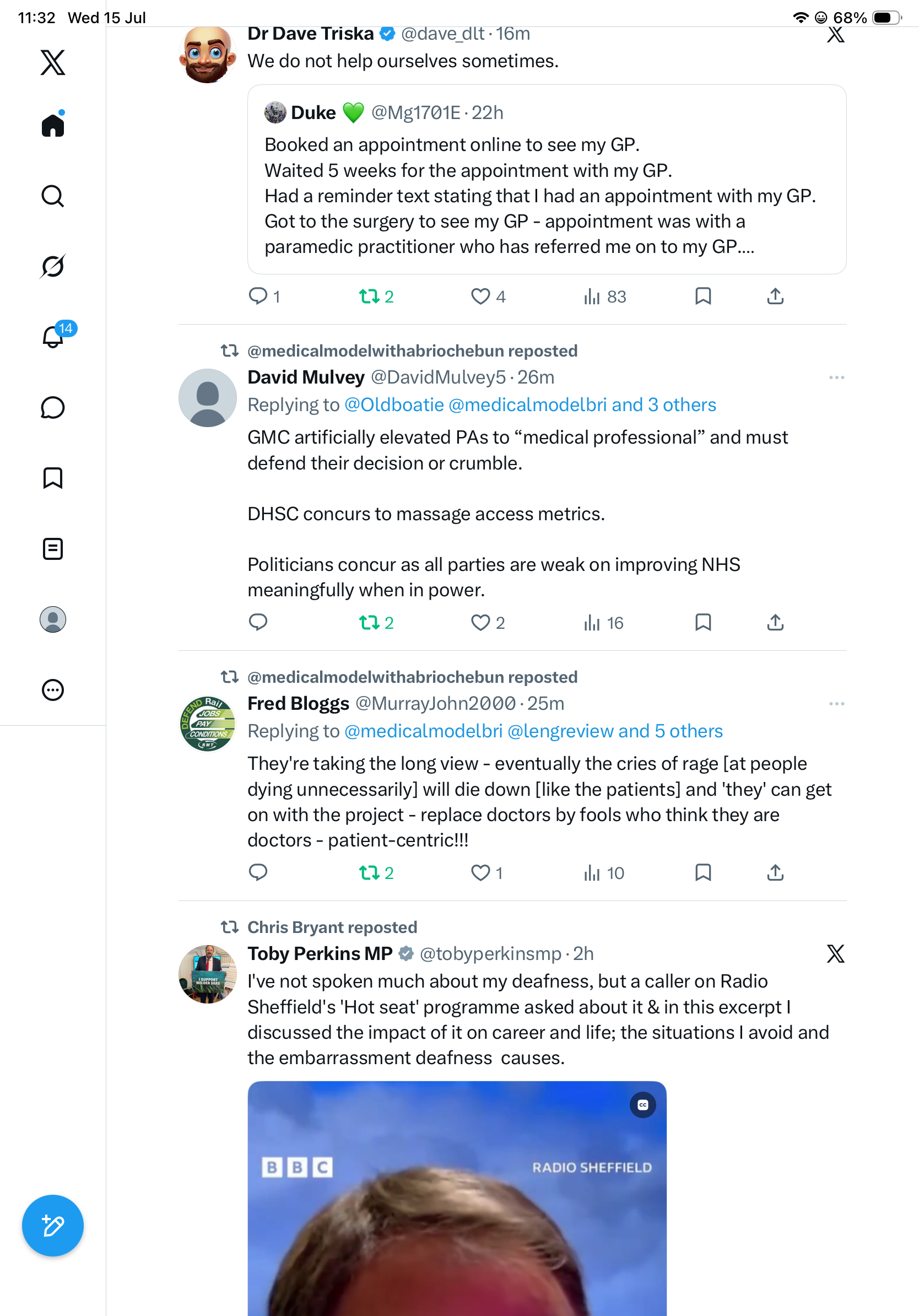Bookmark Fred Bloggs' reply
Viewport: 919px width, 1316px height.
[x=703, y=872]
